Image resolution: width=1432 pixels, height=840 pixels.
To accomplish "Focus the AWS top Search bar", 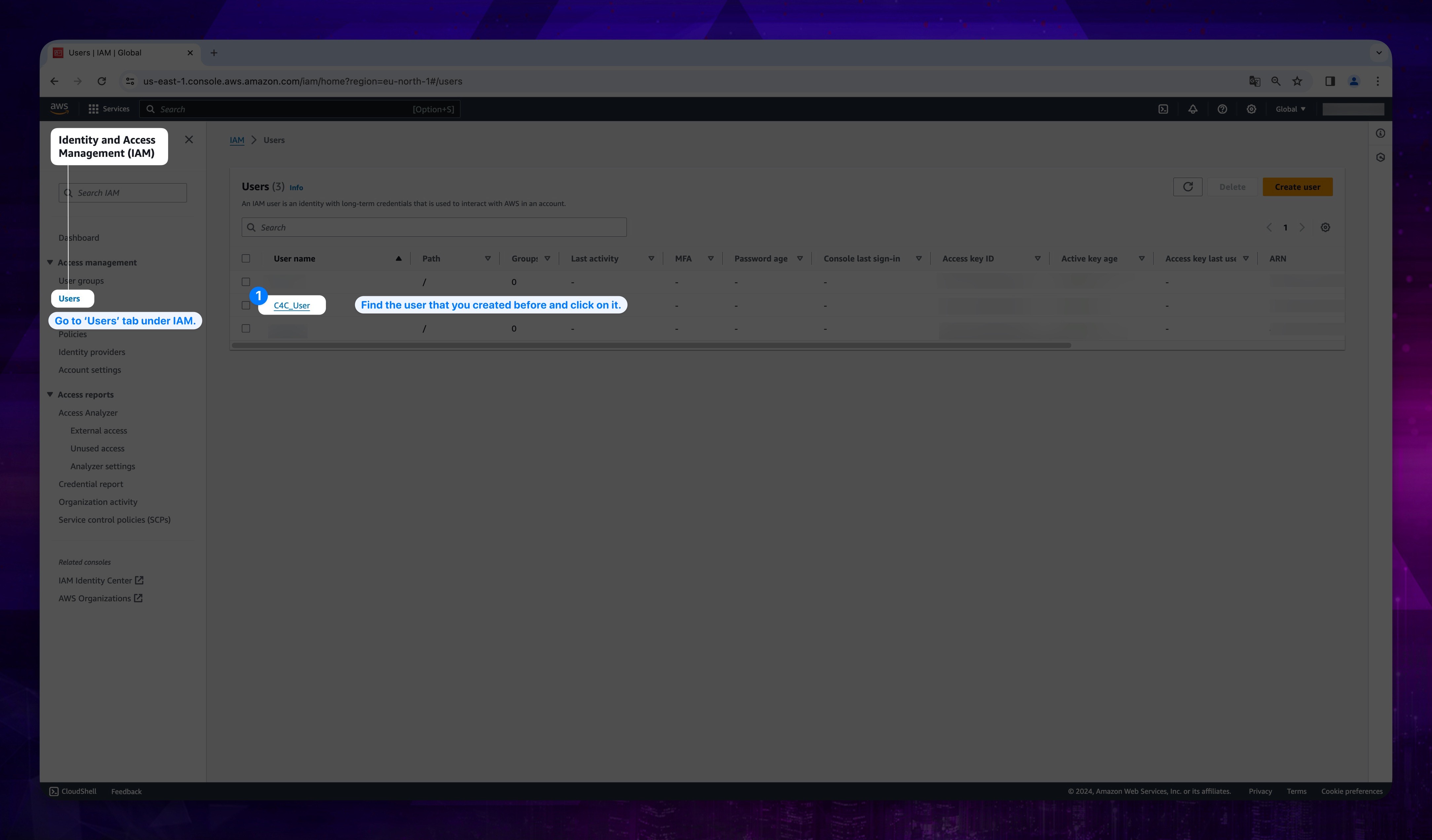I will coord(300,109).
